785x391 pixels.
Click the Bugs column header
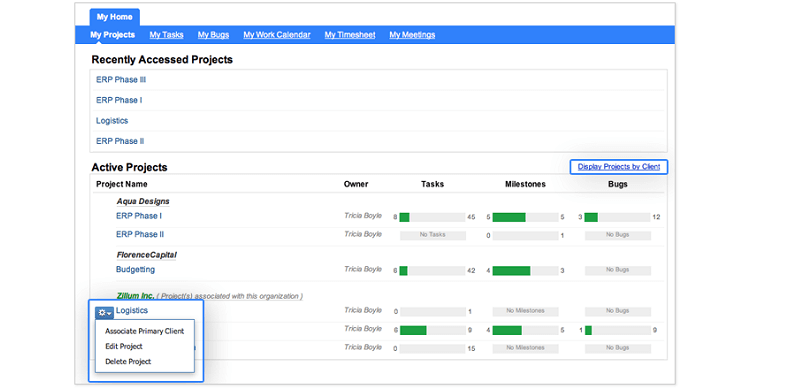tap(618, 184)
